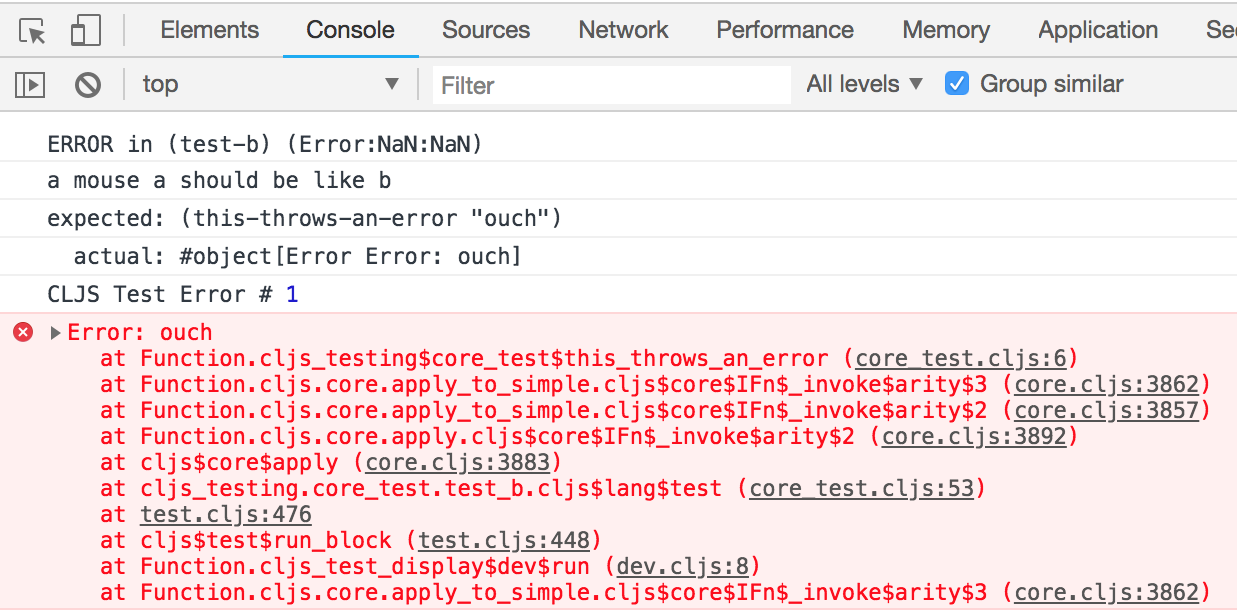
Task: Follow the test.cljs:476 link
Action: coord(226,515)
